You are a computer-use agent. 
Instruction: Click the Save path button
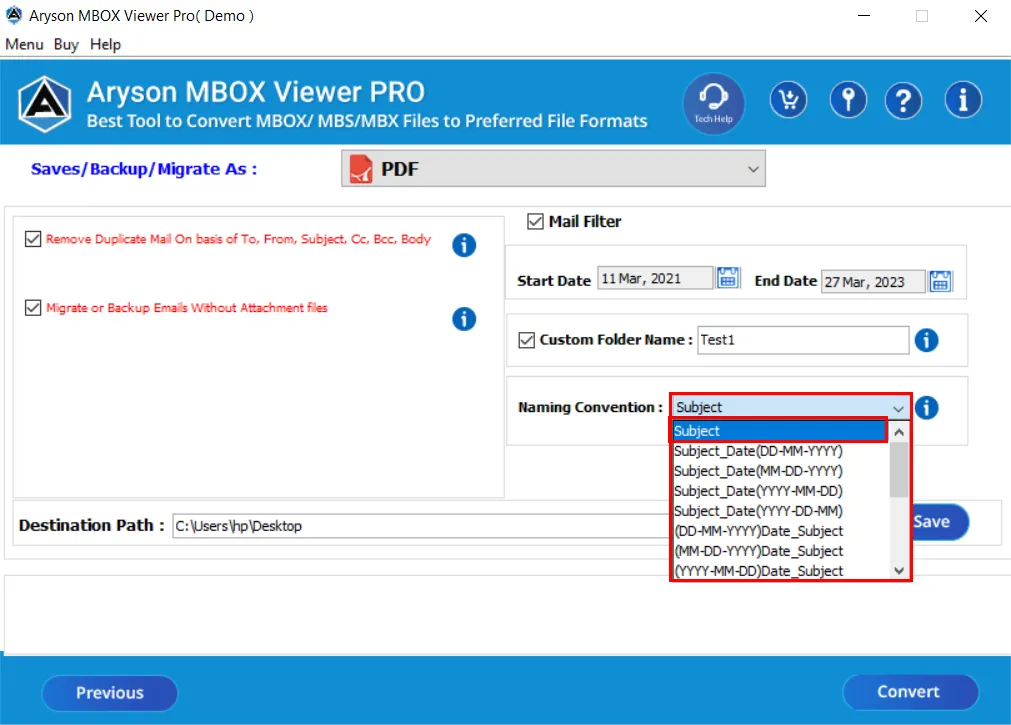[x=939, y=522]
